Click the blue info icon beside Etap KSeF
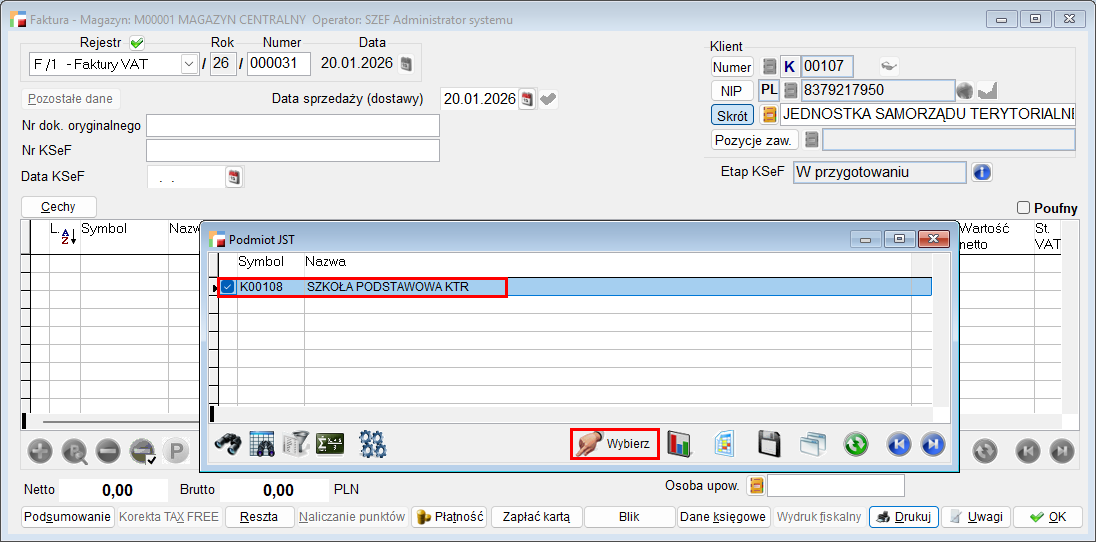This screenshot has width=1096, height=542. tap(982, 172)
